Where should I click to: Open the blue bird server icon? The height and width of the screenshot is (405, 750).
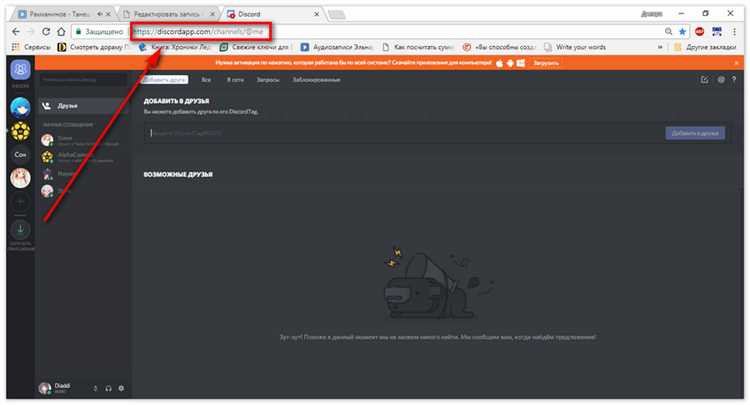pos(20,108)
